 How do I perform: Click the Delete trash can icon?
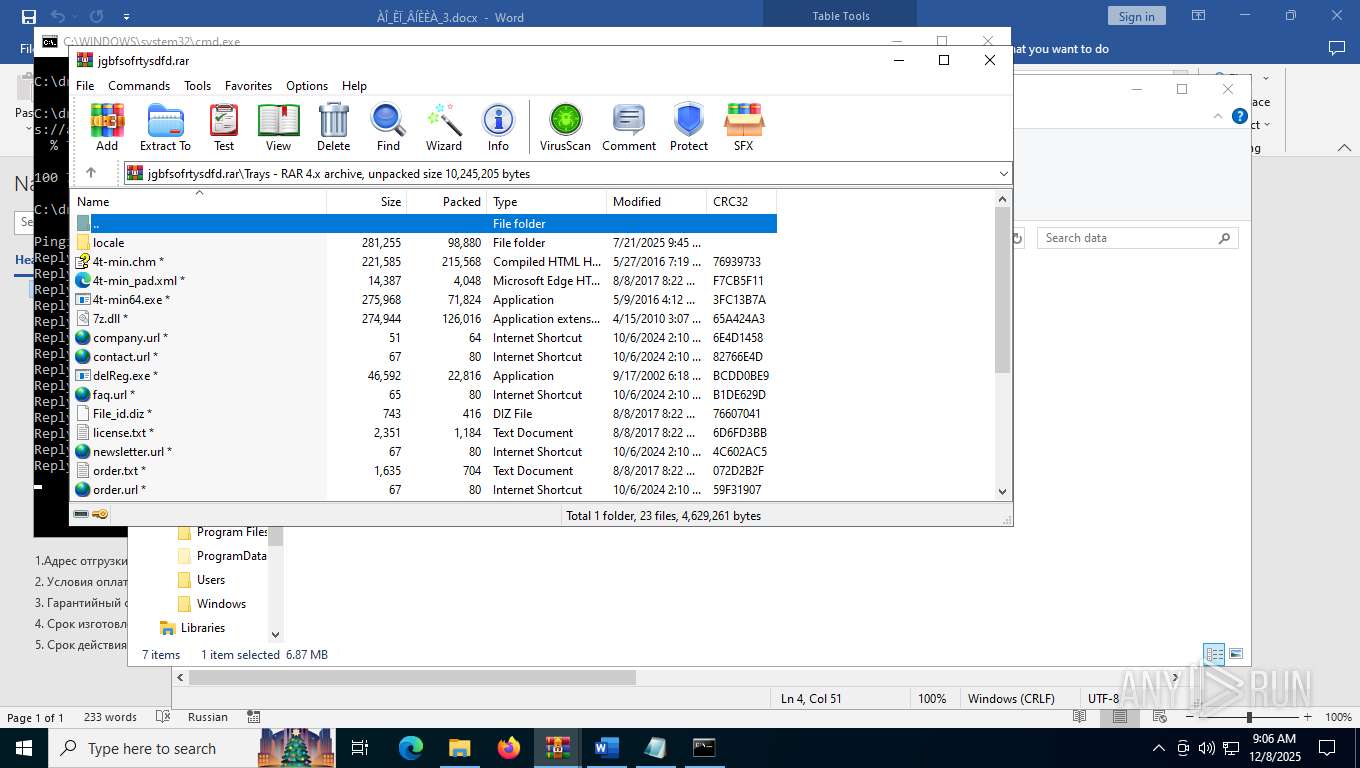(x=333, y=127)
